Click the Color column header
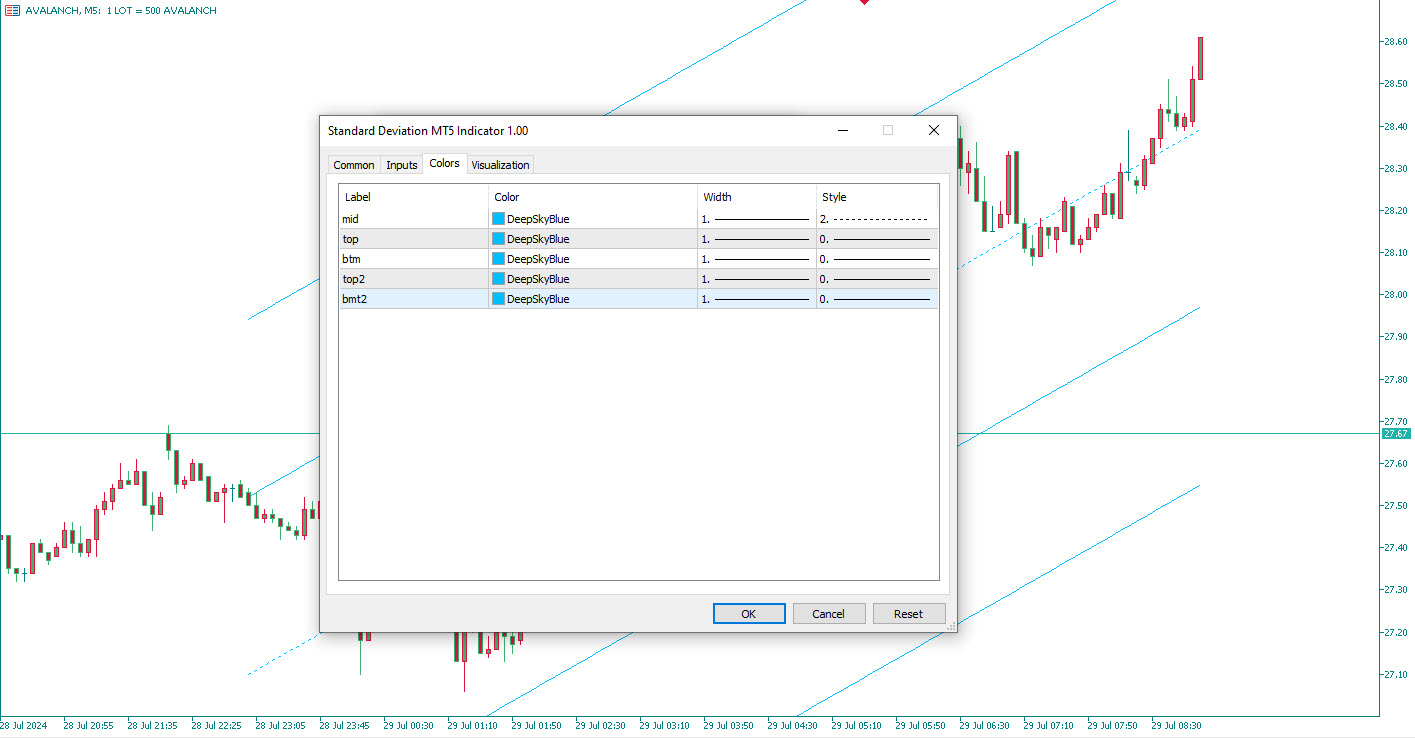 (x=593, y=197)
